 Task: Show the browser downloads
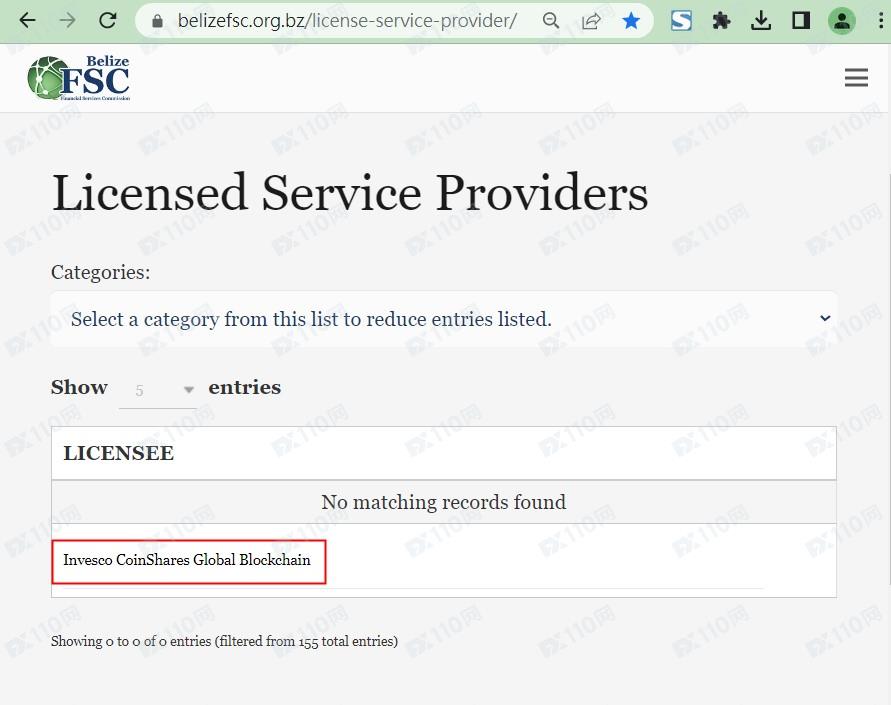pyautogui.click(x=761, y=21)
